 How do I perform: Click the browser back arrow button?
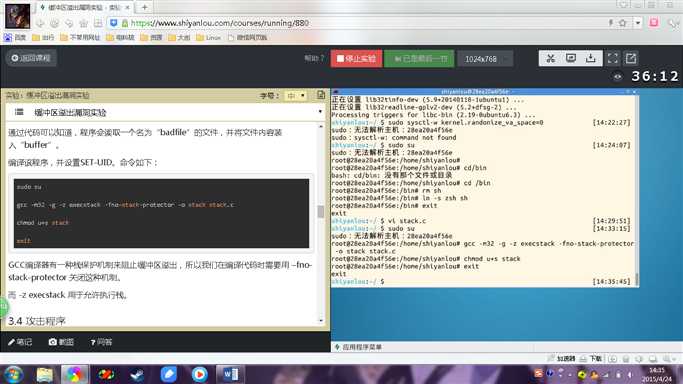click(x=40, y=23)
